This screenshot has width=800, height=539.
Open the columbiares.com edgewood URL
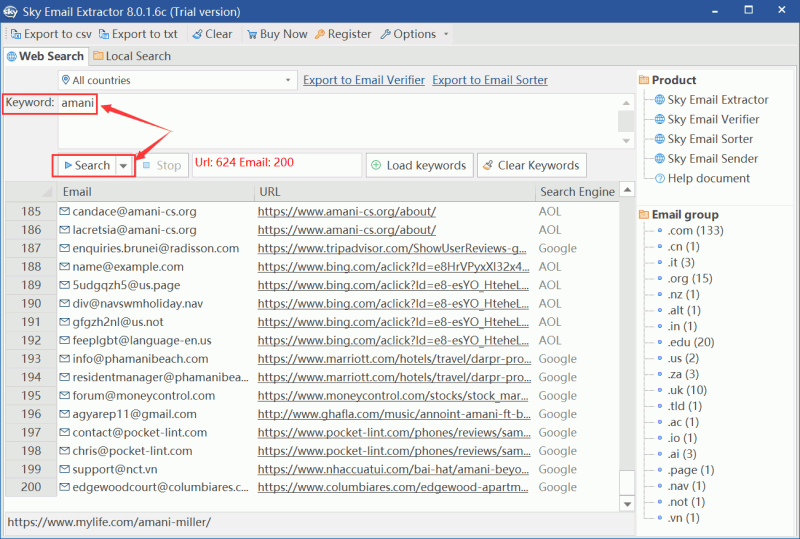pyautogui.click(x=393, y=487)
